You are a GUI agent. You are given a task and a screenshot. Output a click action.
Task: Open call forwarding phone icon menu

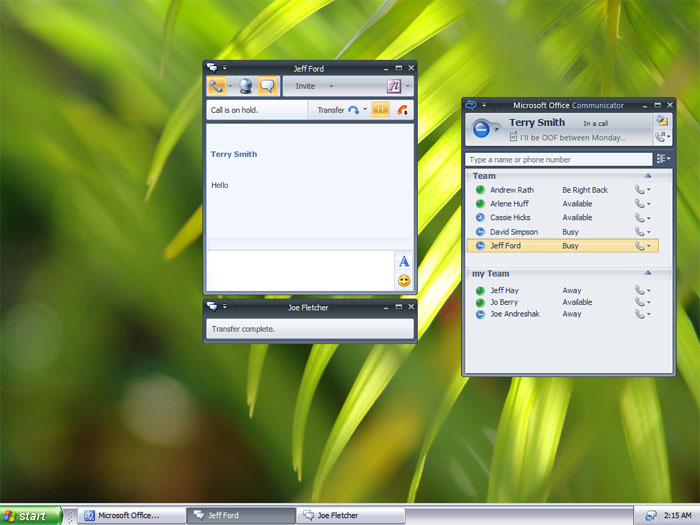pyautogui.click(x=662, y=137)
